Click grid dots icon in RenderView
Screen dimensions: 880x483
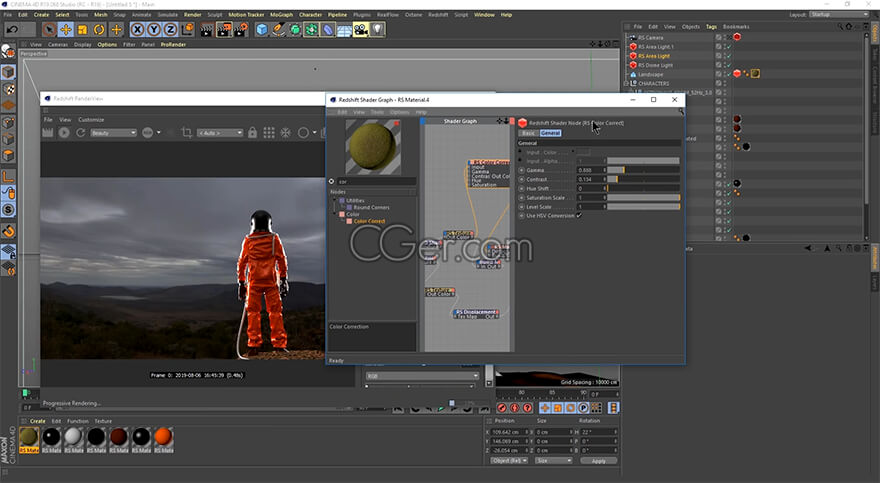pyautogui.click(x=269, y=132)
